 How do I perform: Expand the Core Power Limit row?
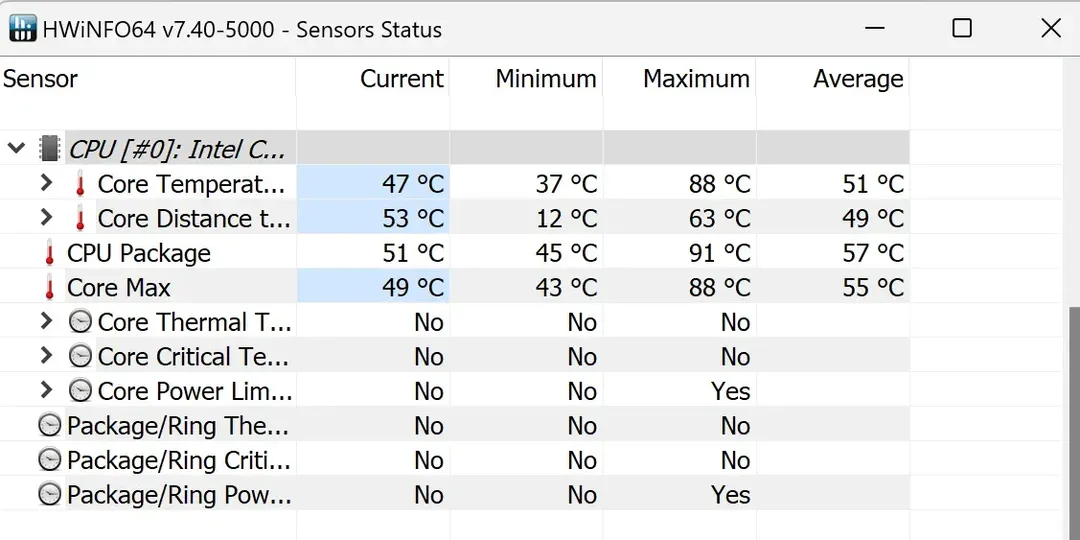tap(46, 391)
